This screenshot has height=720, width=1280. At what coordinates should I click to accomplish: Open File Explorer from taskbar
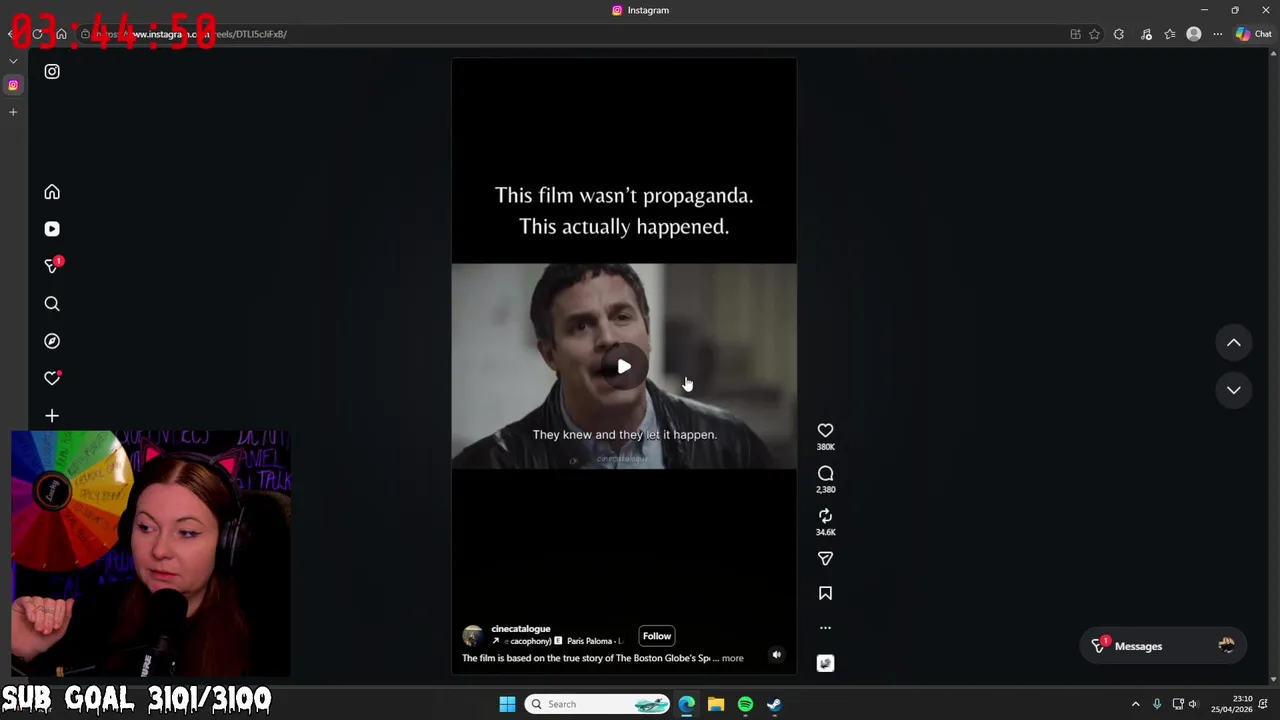tap(716, 704)
